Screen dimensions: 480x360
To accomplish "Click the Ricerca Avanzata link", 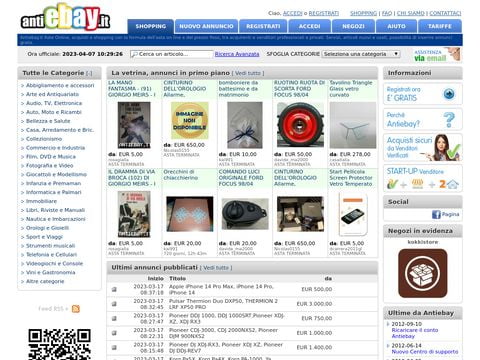I will coord(237,54).
